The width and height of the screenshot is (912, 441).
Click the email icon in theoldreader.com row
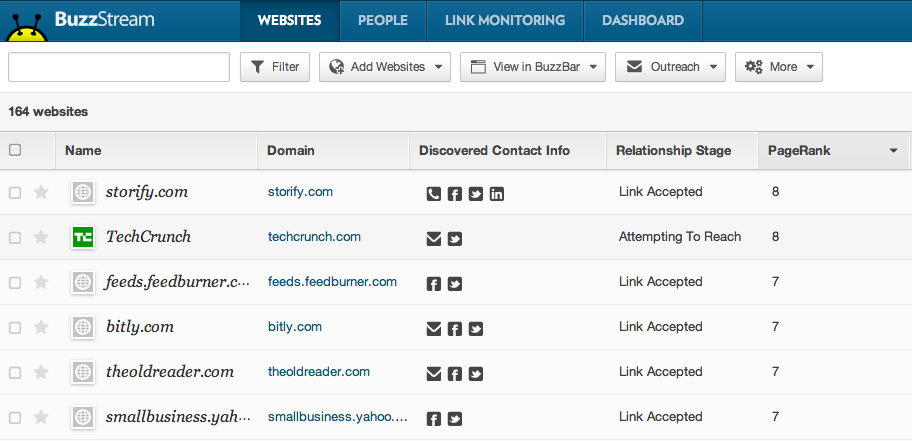point(434,374)
